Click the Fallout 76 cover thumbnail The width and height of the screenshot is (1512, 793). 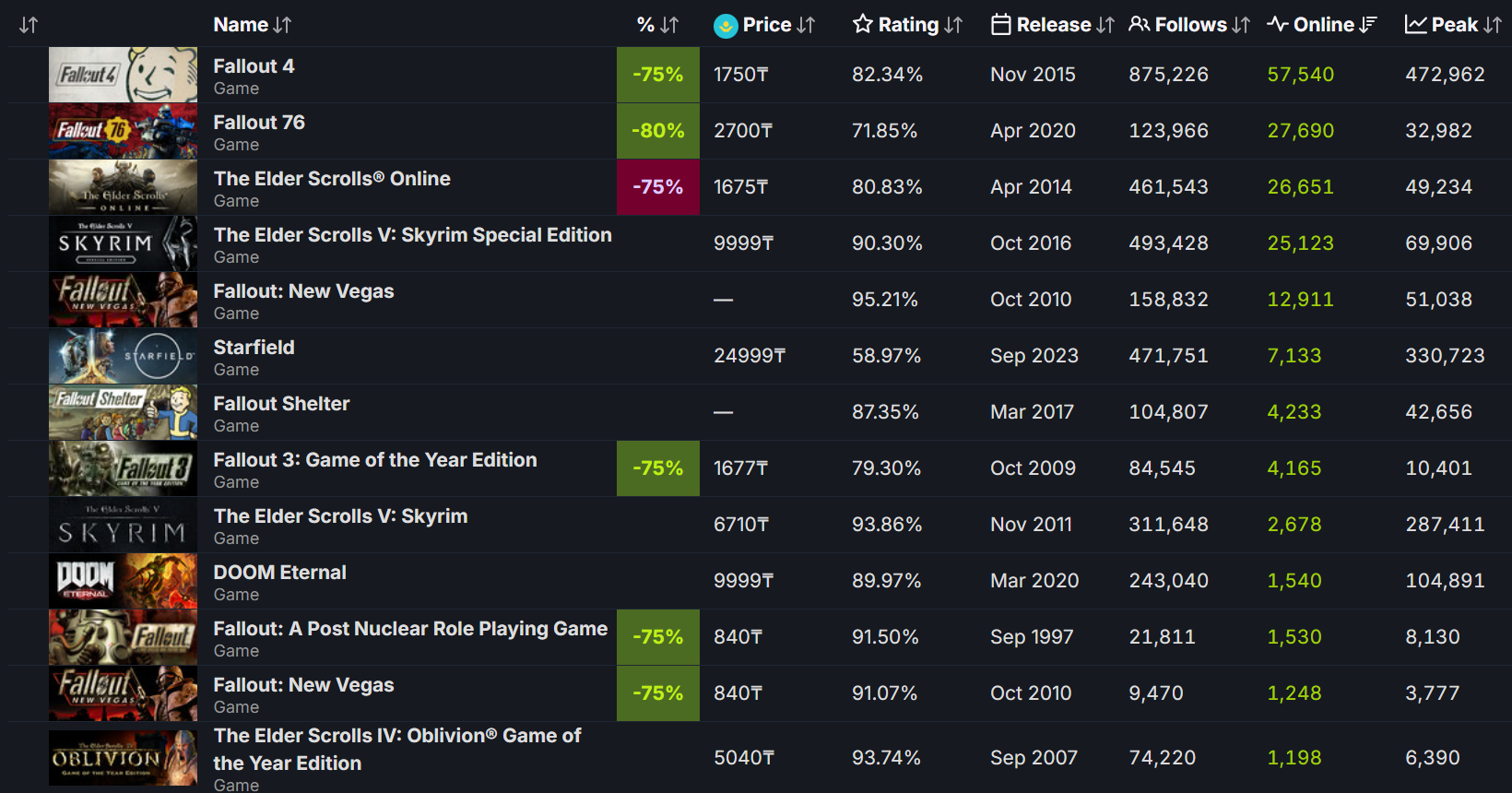coord(123,131)
